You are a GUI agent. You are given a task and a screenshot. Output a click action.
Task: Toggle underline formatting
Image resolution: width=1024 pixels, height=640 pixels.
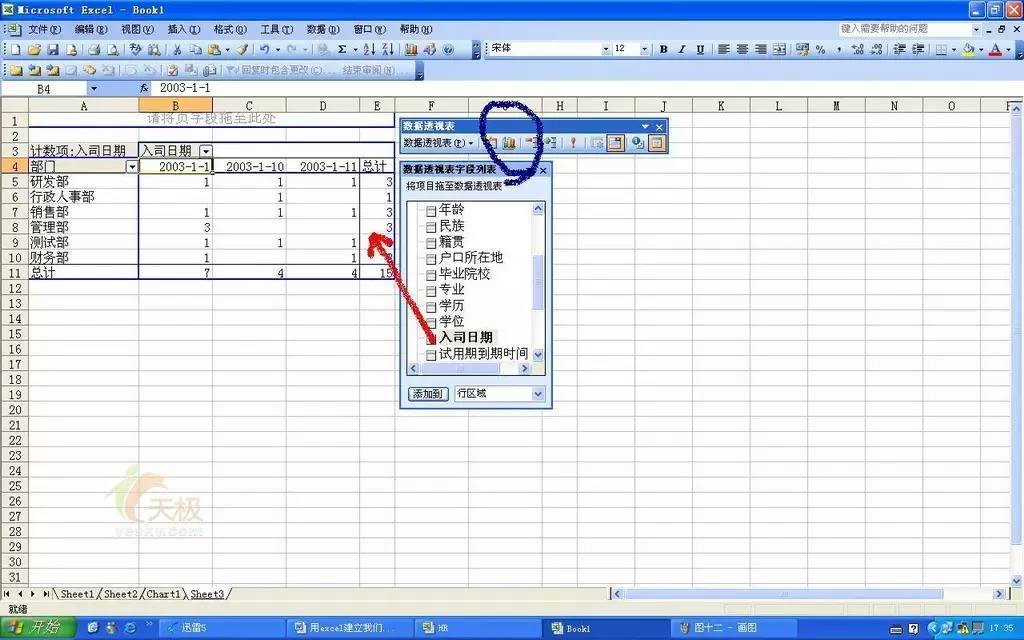700,47
